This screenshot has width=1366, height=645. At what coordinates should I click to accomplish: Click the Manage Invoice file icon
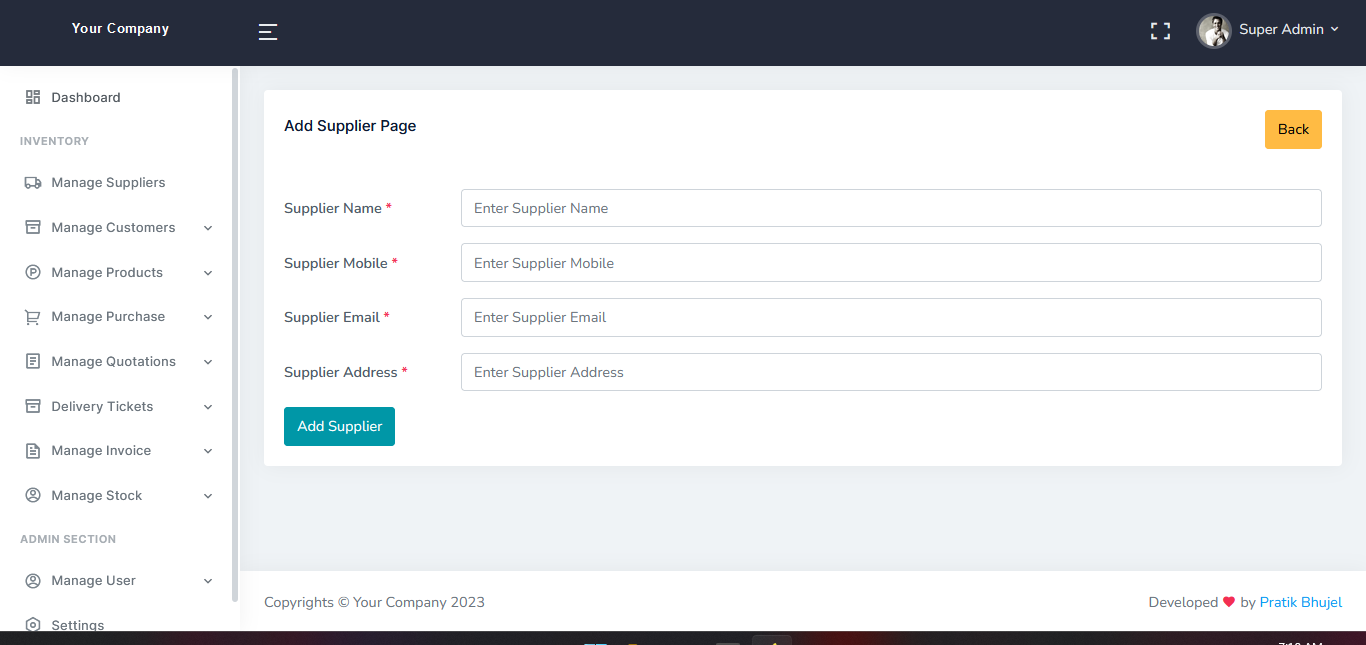(x=33, y=451)
